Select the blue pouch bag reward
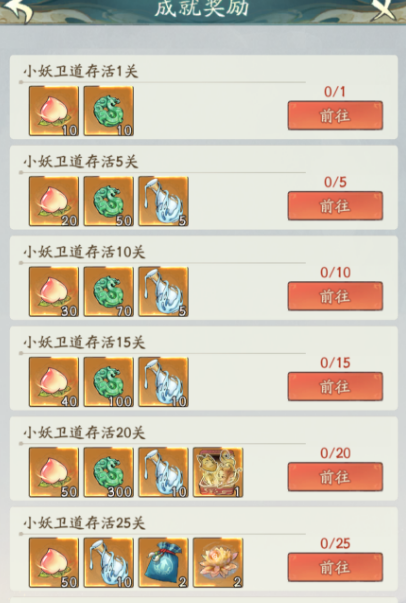This screenshot has width=406, height=603. click(x=163, y=563)
